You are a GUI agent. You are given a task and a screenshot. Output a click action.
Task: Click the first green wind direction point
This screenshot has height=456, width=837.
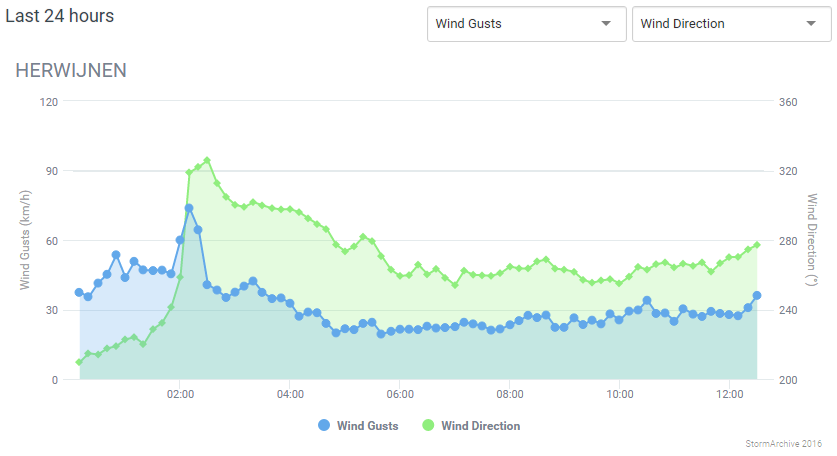(x=79, y=363)
